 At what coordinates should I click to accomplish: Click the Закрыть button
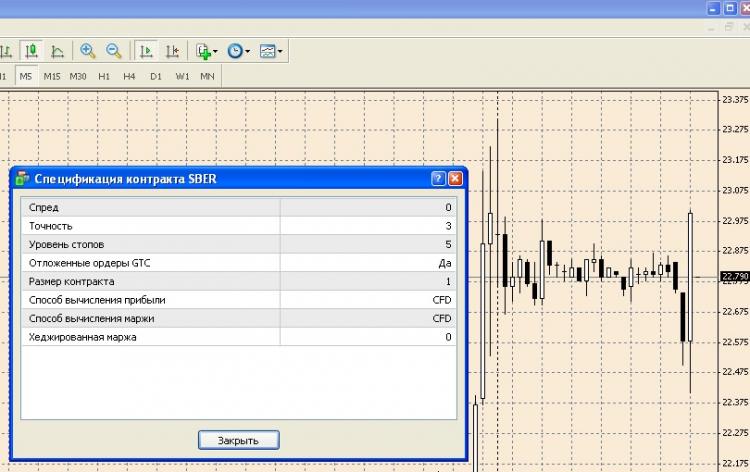click(239, 440)
